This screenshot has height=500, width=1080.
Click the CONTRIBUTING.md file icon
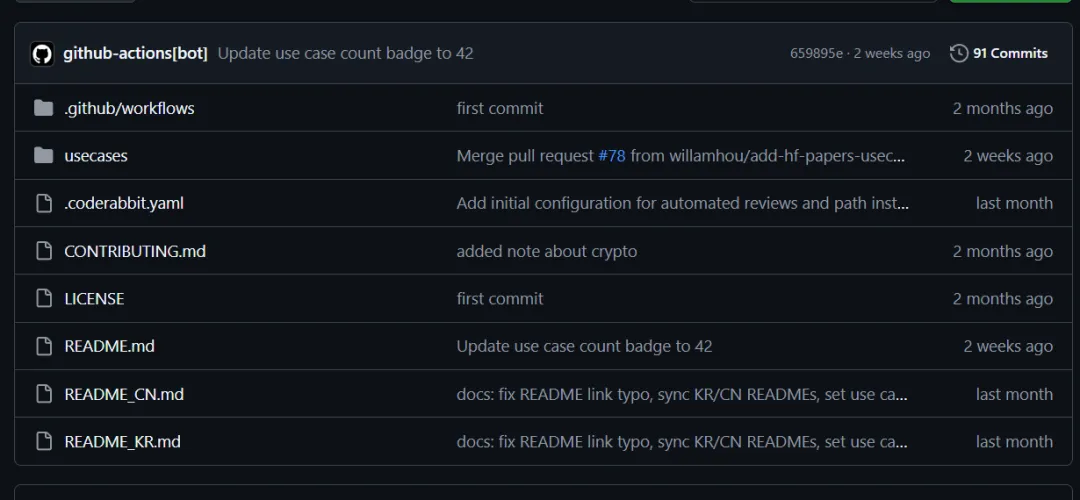click(x=43, y=251)
